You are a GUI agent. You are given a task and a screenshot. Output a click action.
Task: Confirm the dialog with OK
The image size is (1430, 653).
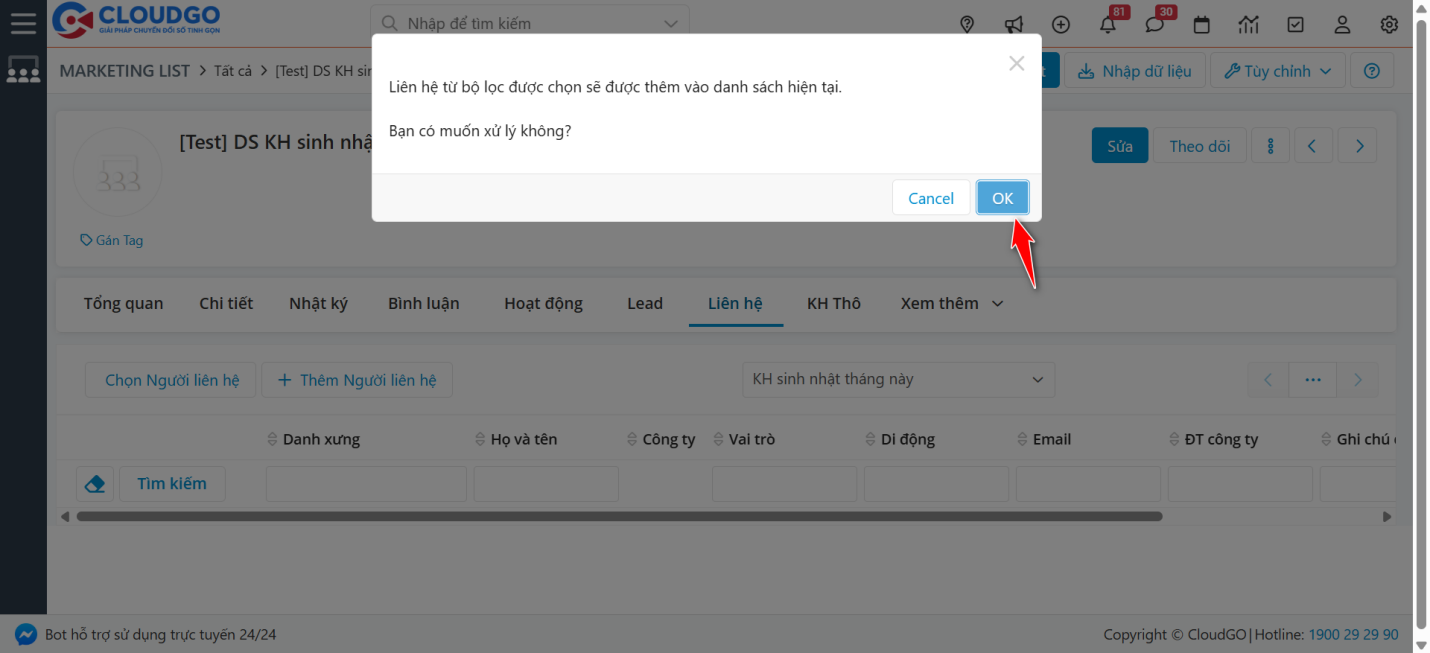pos(1003,197)
